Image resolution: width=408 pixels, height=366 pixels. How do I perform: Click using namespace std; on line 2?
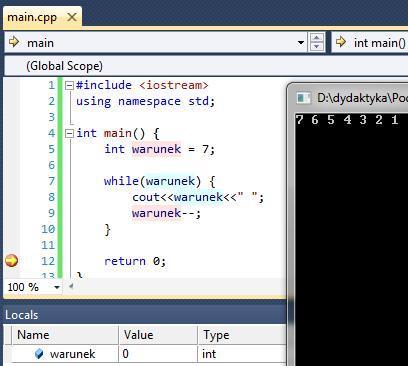146,101
